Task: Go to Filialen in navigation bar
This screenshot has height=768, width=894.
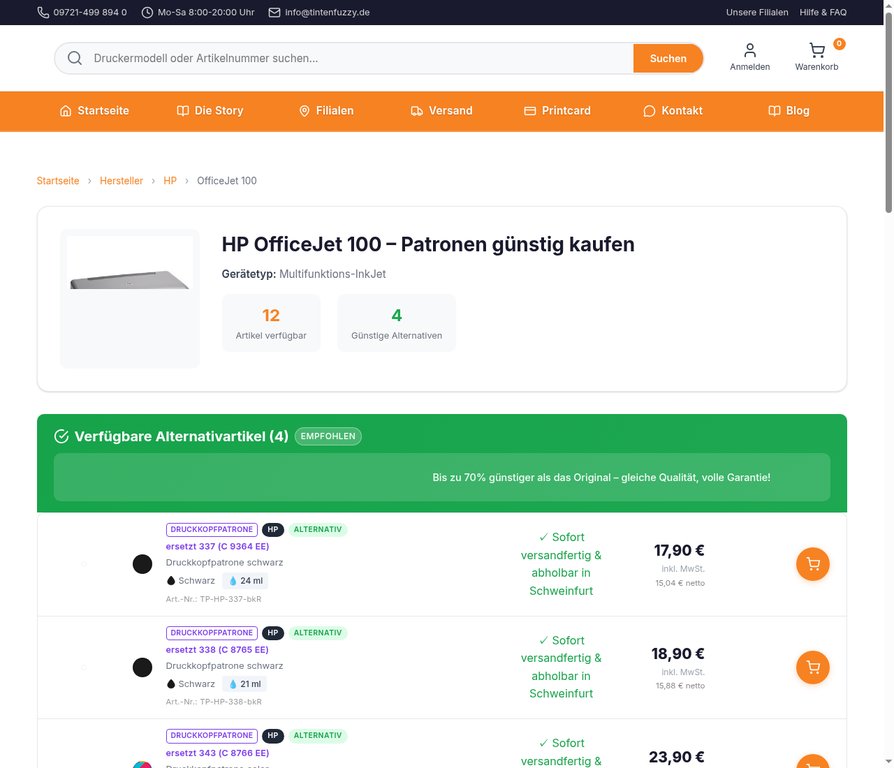Action: (x=326, y=111)
